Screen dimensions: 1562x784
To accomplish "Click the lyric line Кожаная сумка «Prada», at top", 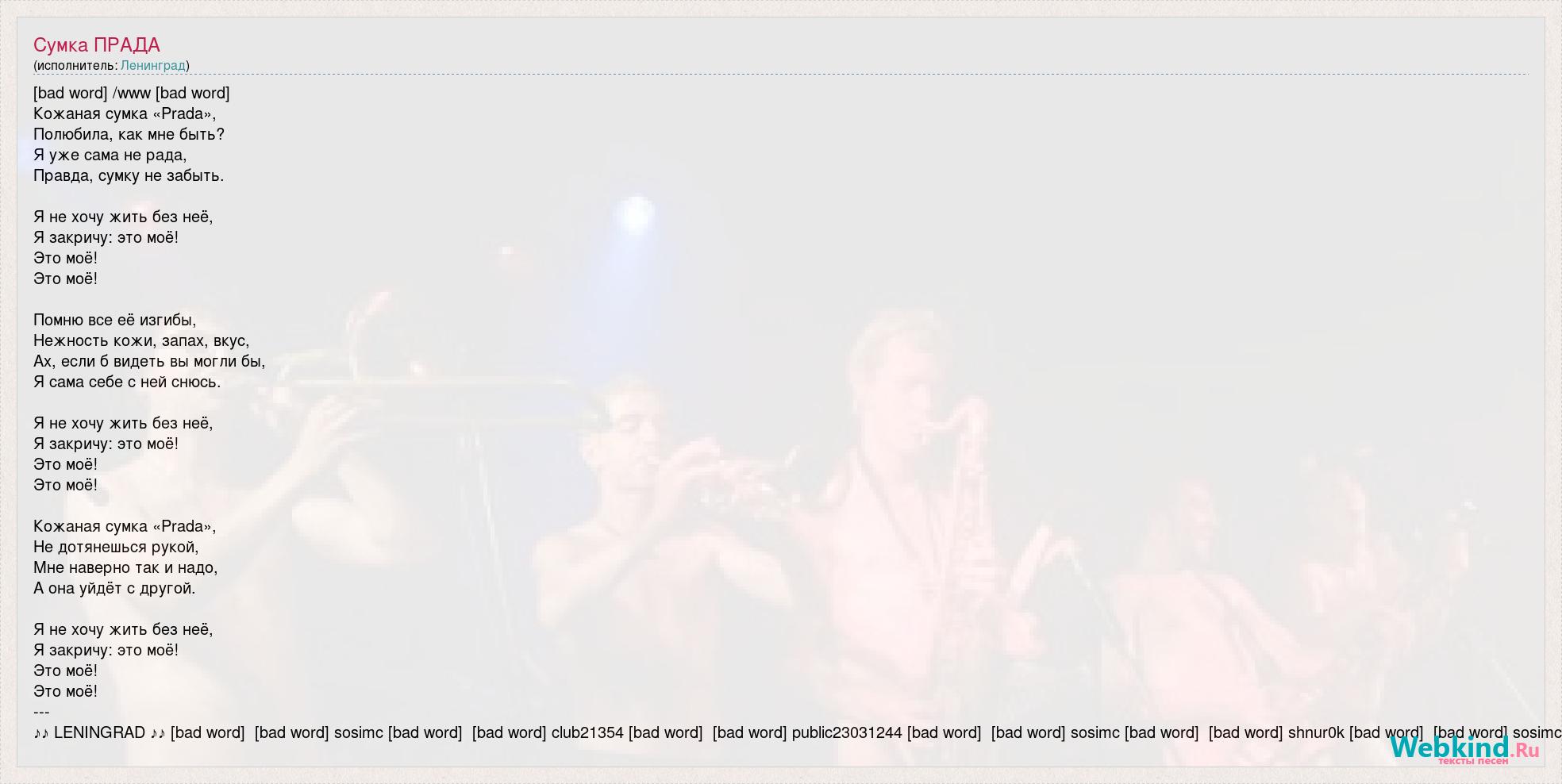I will (x=125, y=113).
